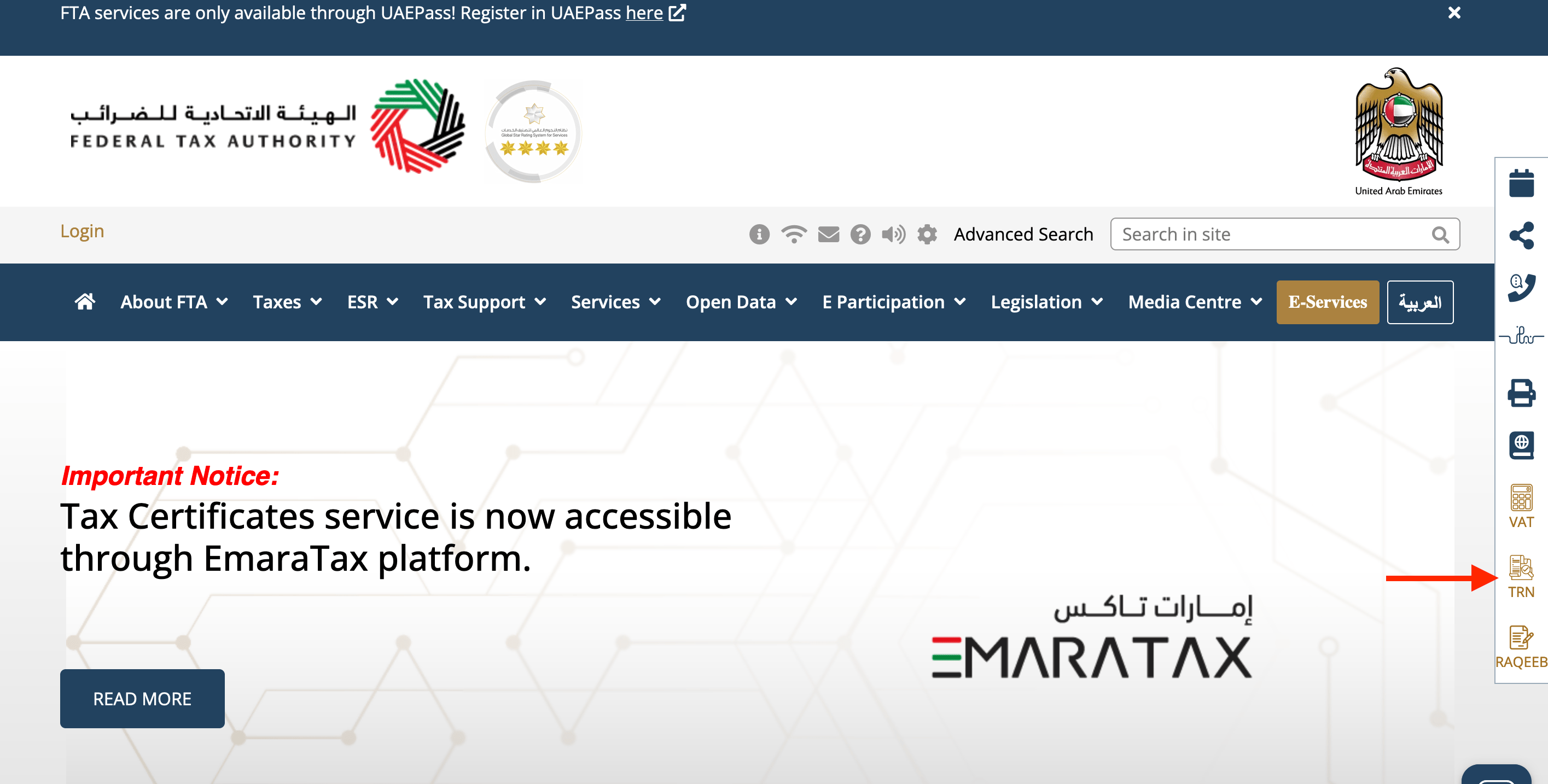Image resolution: width=1548 pixels, height=784 pixels.
Task: Click the READ MORE button
Action: point(142,698)
